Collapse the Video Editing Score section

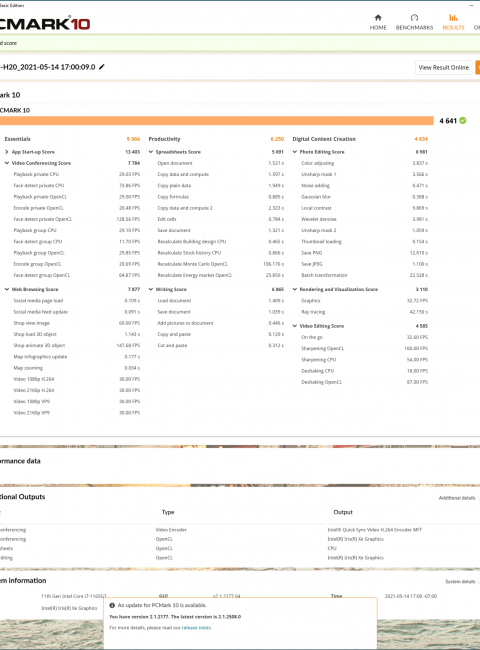[x=295, y=326]
